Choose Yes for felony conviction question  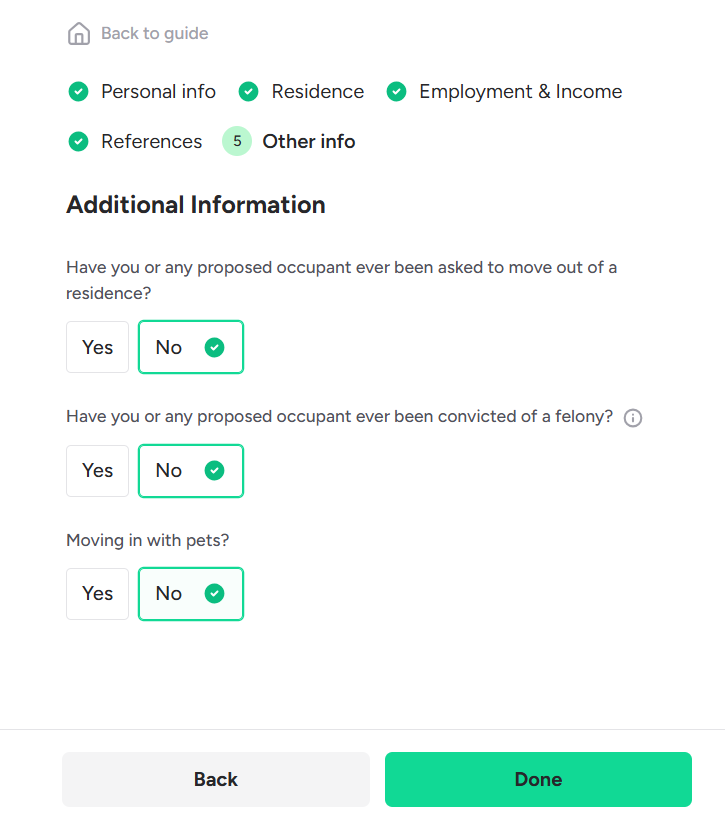(98, 471)
